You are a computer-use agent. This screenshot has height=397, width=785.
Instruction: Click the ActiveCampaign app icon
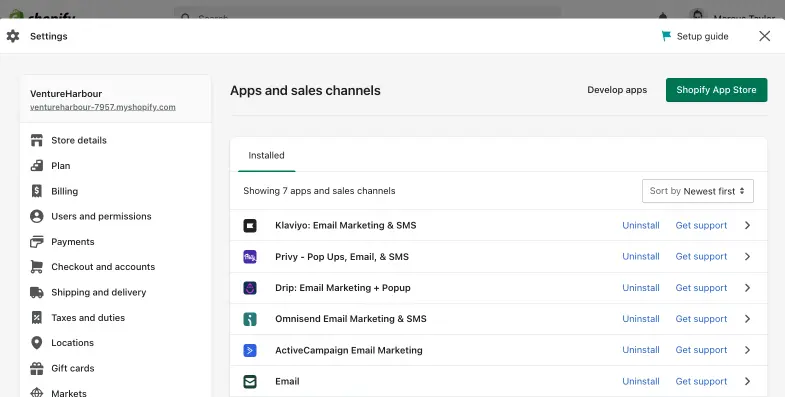(250, 350)
